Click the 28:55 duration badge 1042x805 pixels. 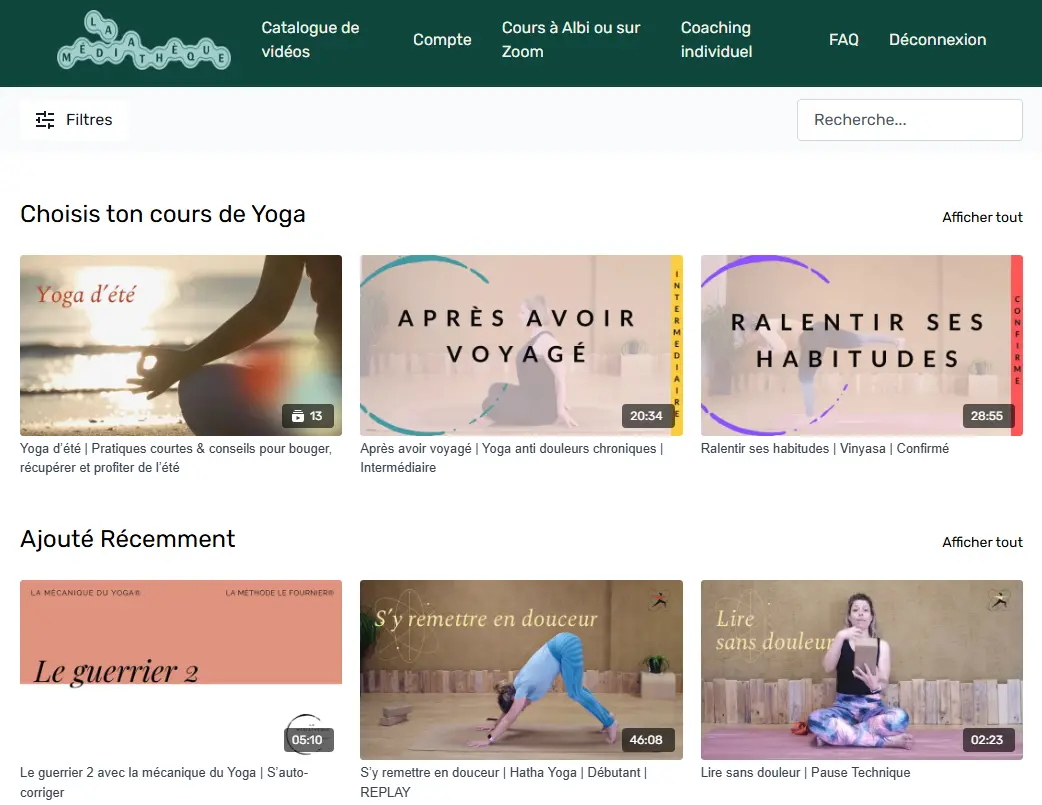point(987,415)
